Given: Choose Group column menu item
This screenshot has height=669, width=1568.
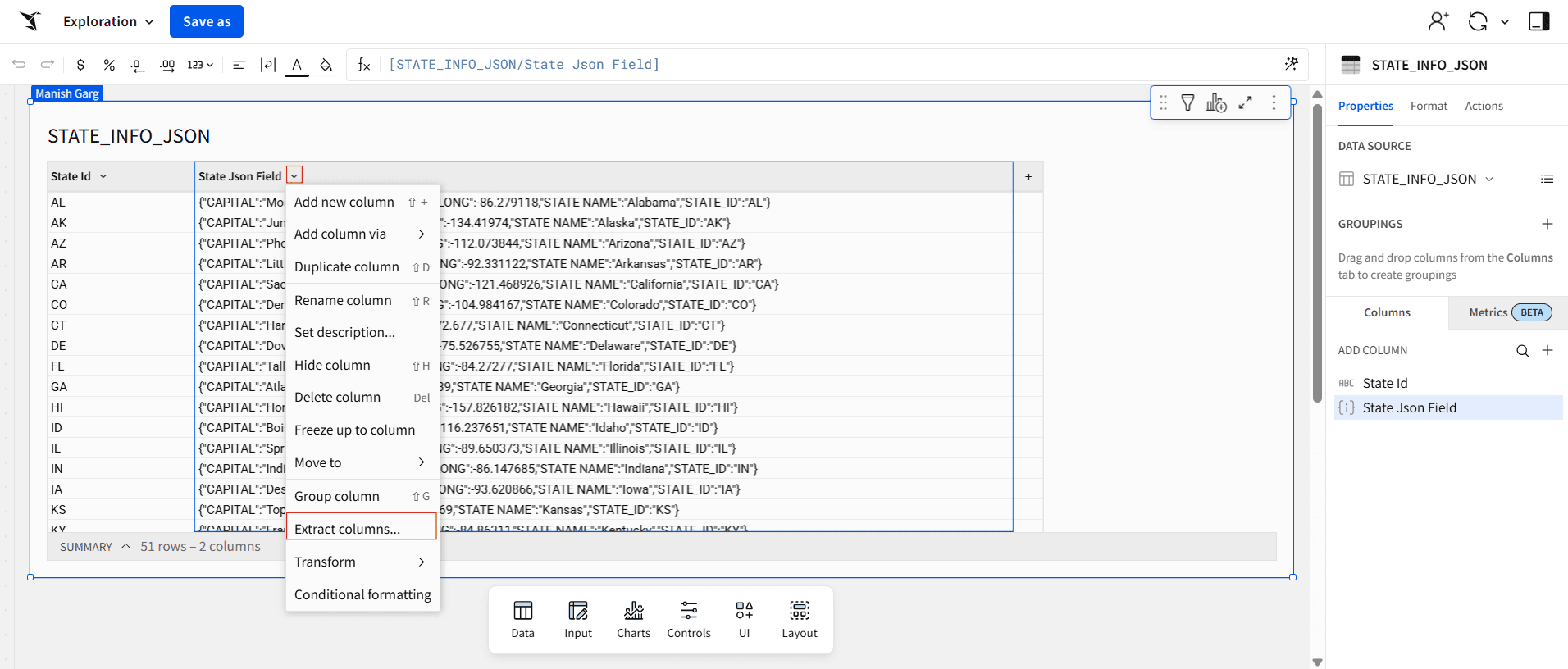Looking at the screenshot, I should [362, 497].
